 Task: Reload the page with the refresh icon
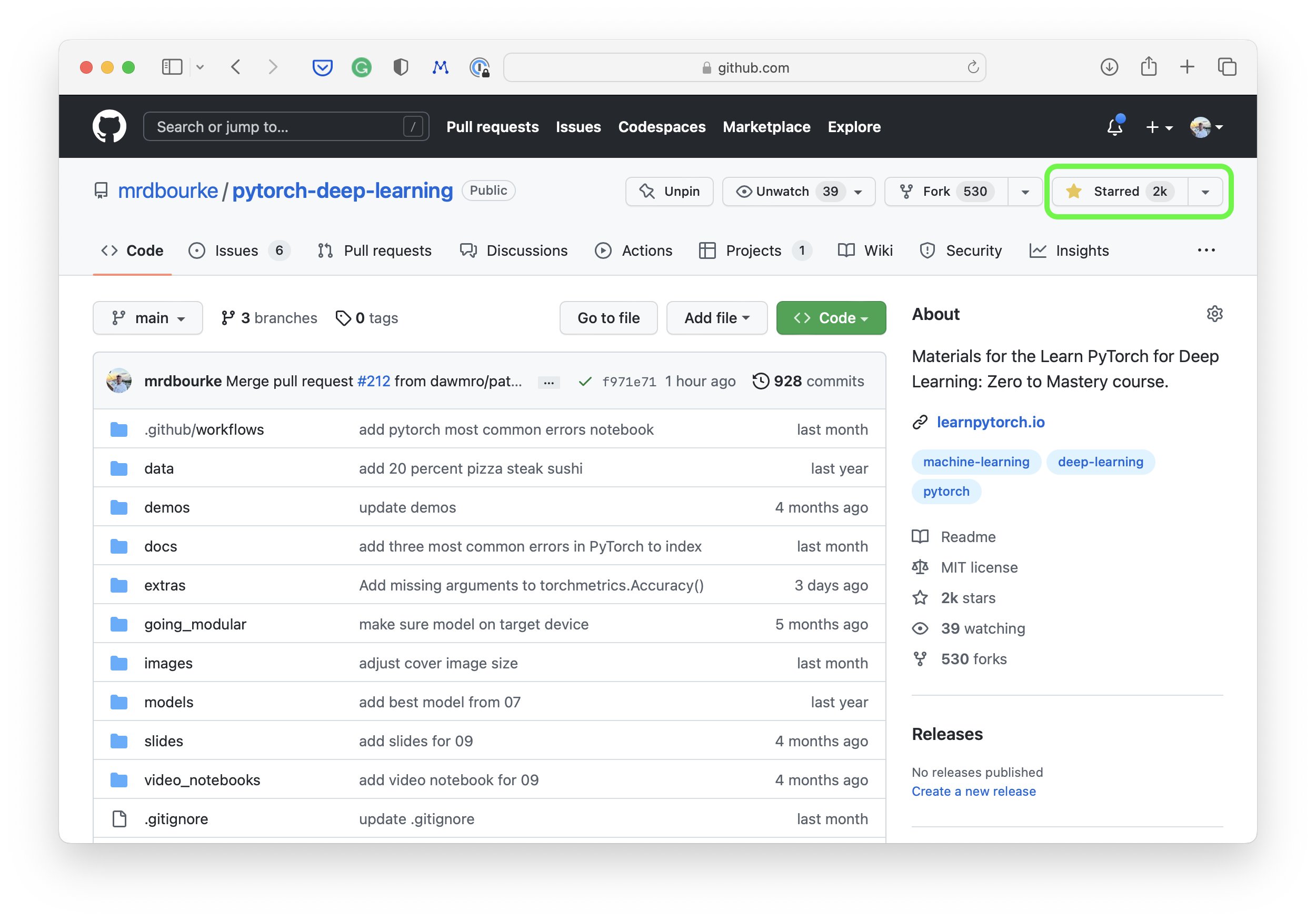coord(973,68)
